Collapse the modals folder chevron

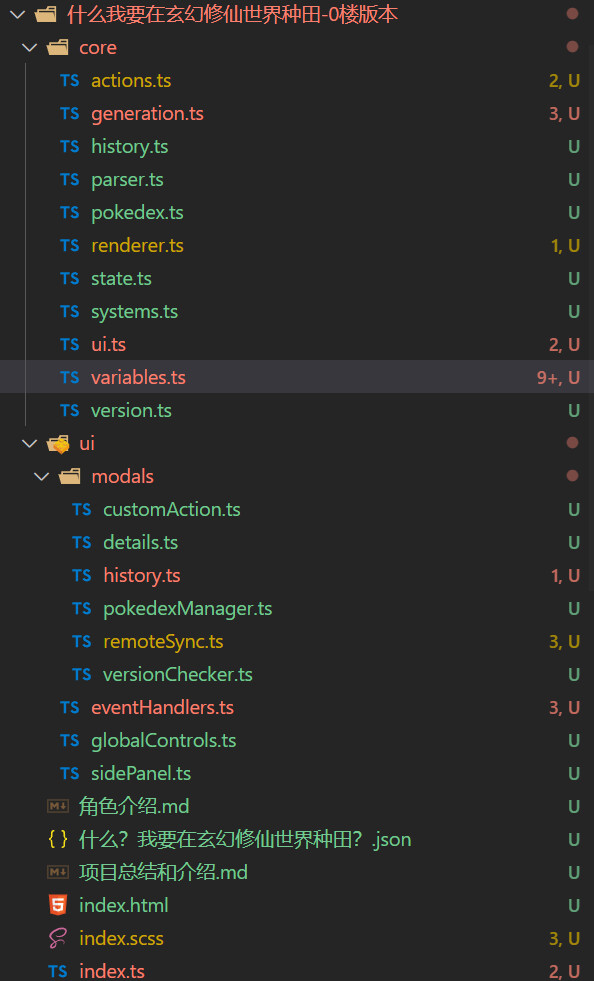41,477
